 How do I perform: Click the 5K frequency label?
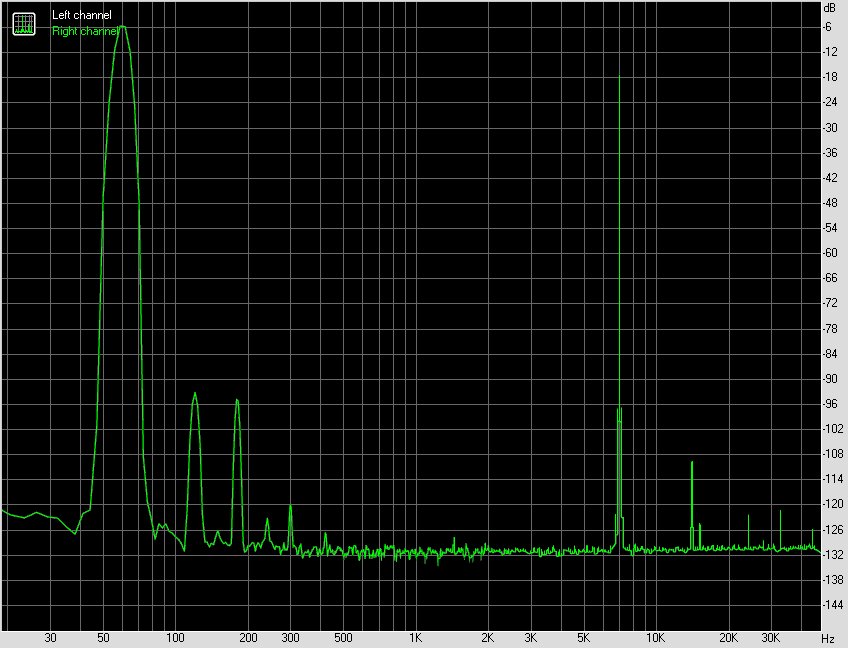(x=584, y=638)
